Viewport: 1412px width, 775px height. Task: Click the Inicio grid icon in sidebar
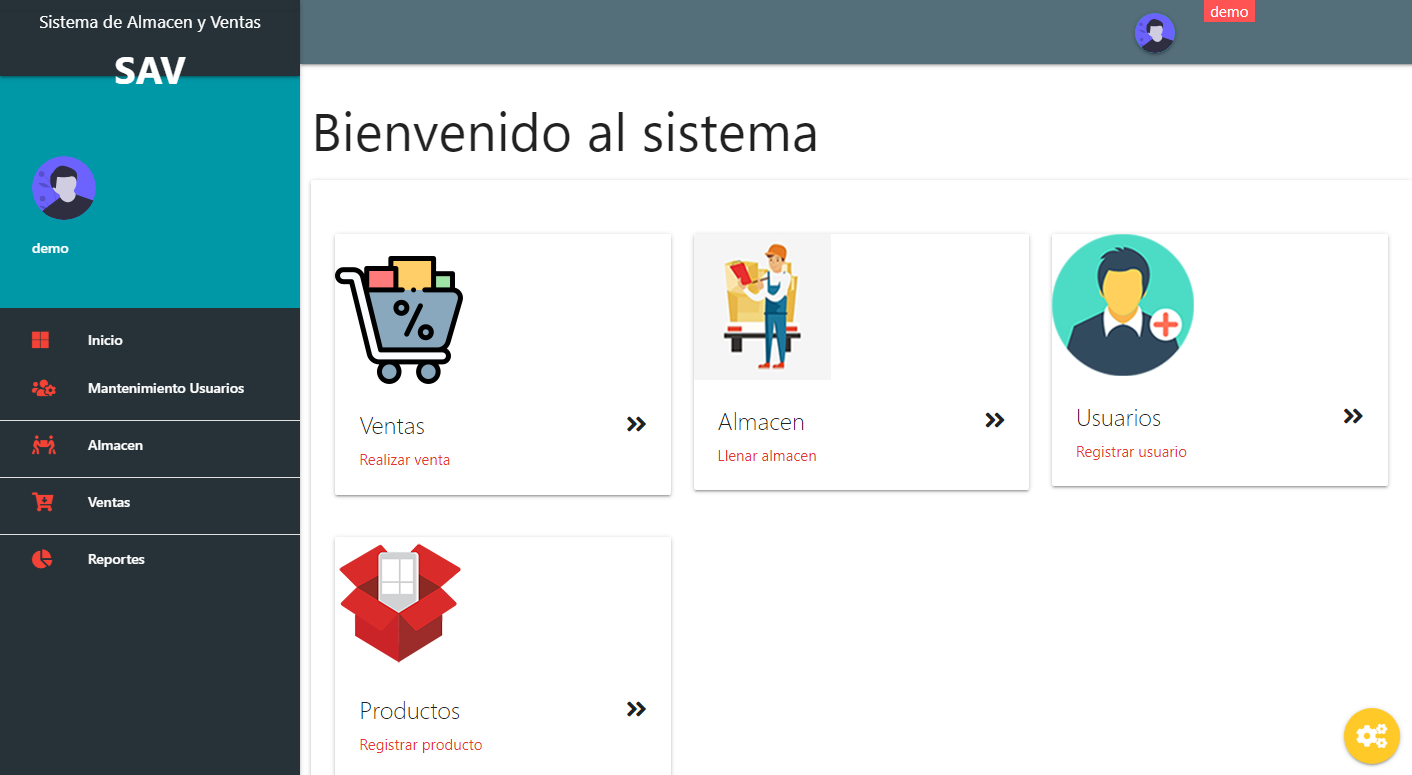pos(41,340)
